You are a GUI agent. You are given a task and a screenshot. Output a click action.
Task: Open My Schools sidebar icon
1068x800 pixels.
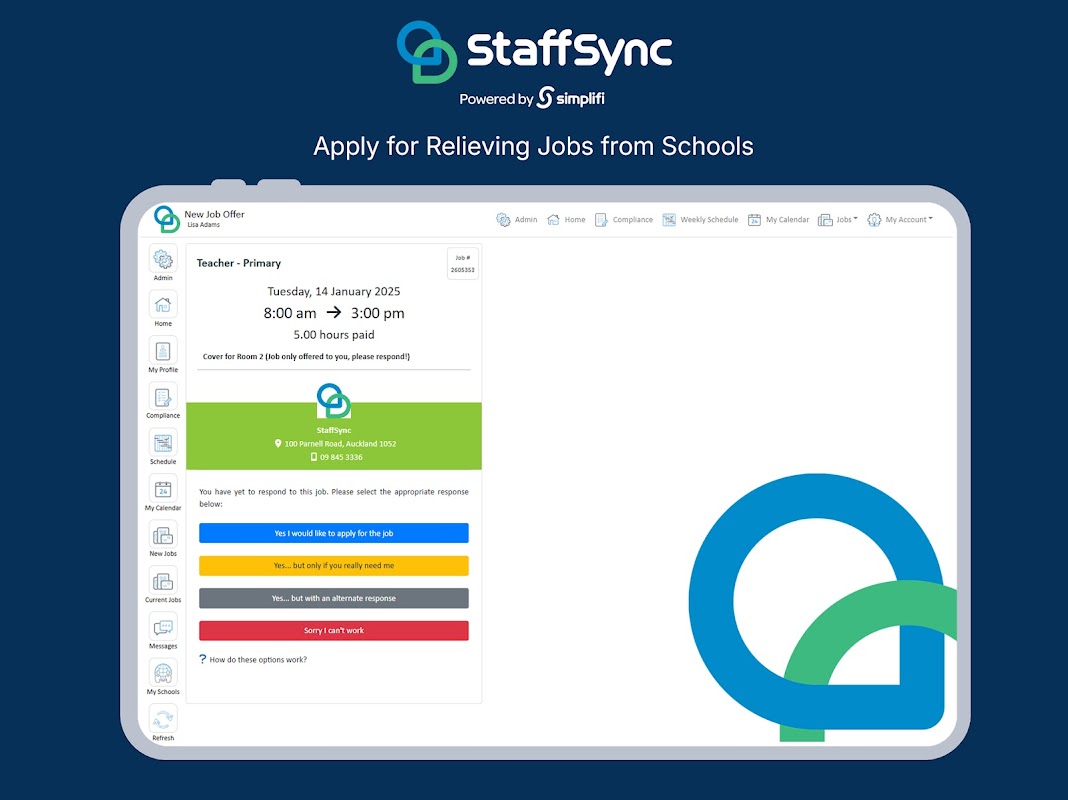point(163,673)
